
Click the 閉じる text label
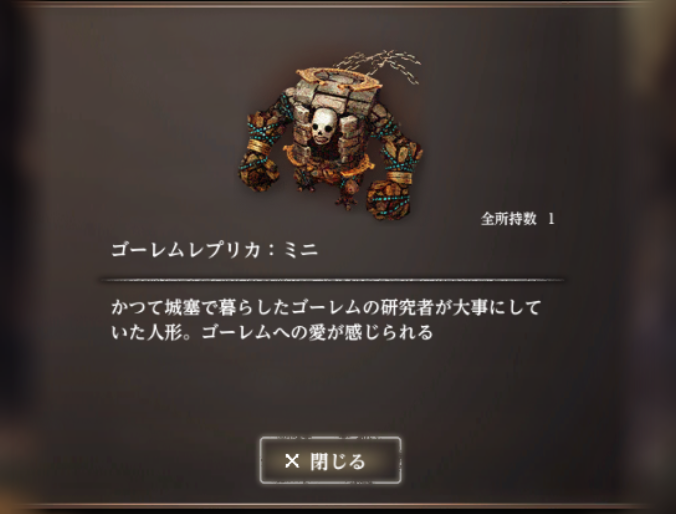pyautogui.click(x=338, y=461)
